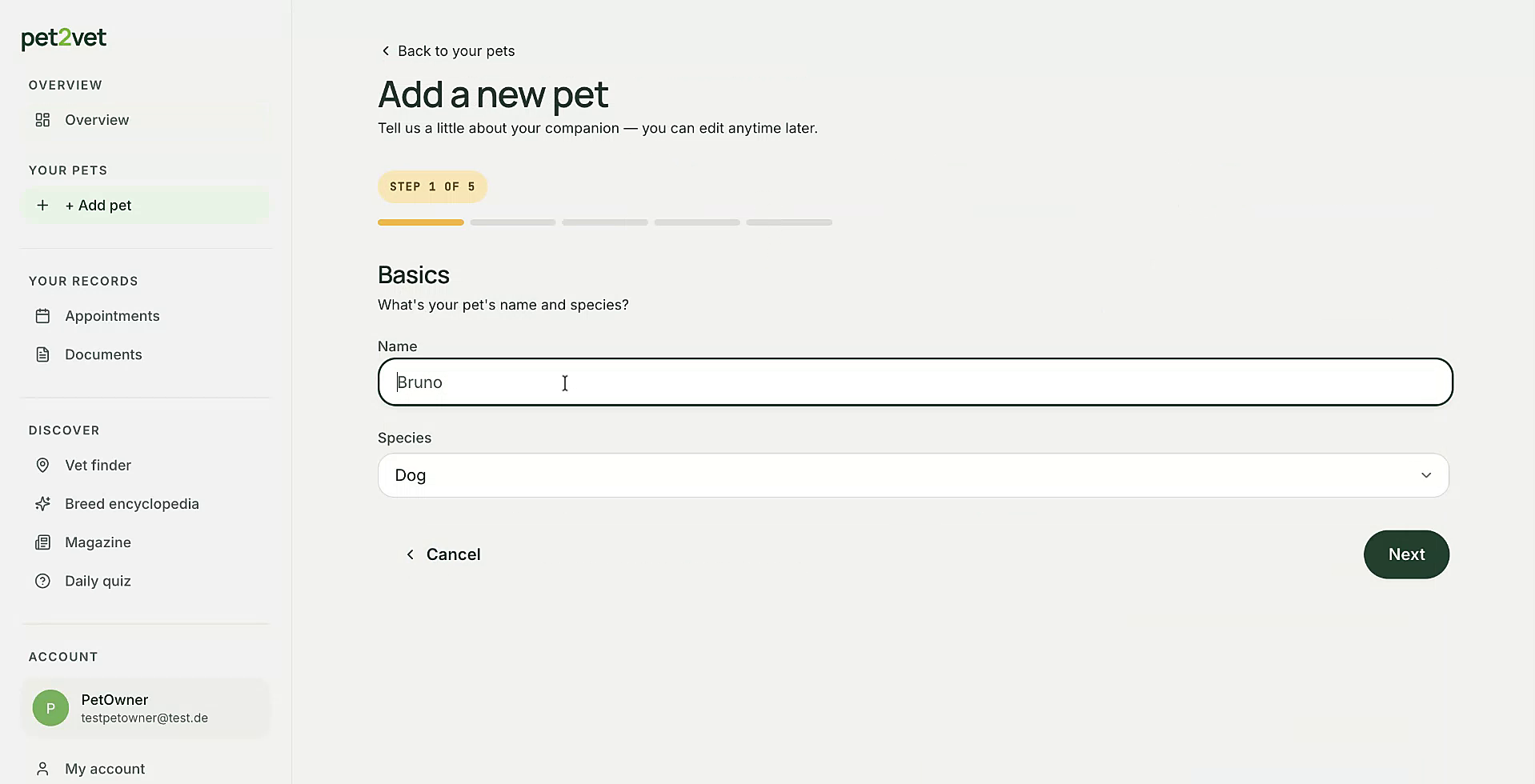Click the Magazine newspaper icon

tap(42, 542)
